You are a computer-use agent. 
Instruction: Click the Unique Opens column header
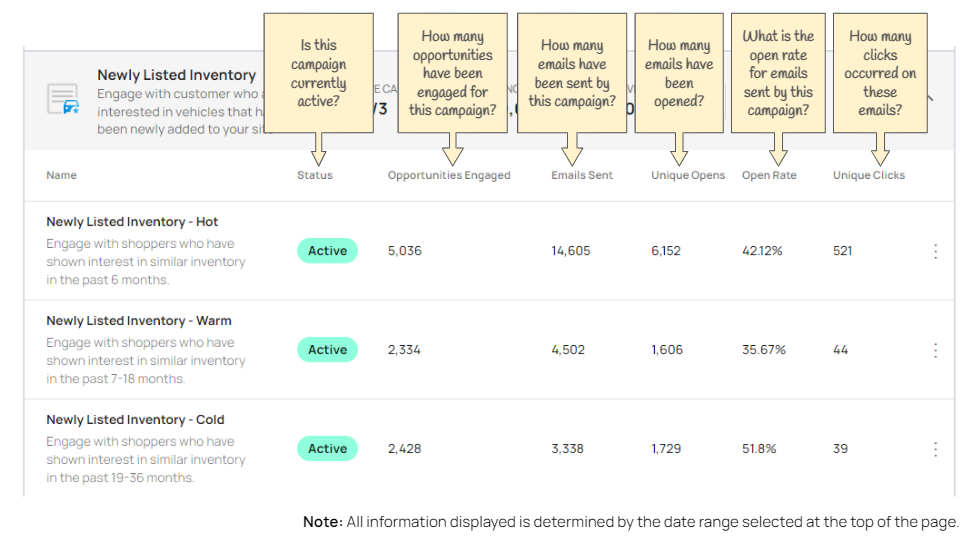[688, 175]
